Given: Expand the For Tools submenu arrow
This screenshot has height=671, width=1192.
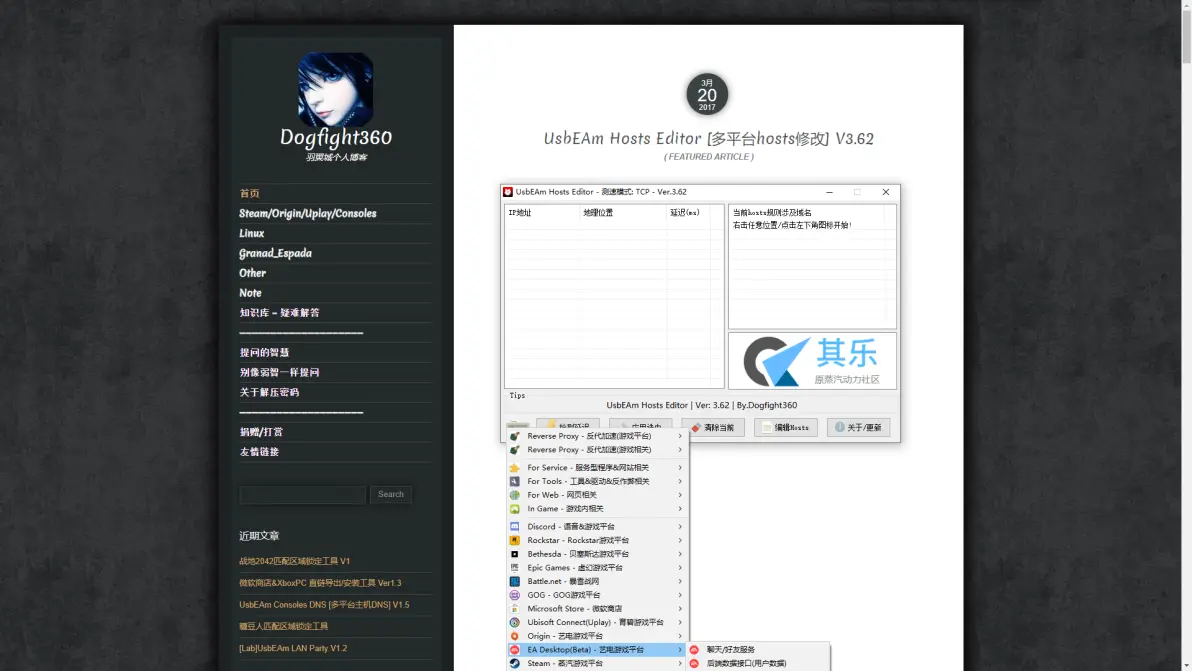Looking at the screenshot, I should [x=680, y=482].
